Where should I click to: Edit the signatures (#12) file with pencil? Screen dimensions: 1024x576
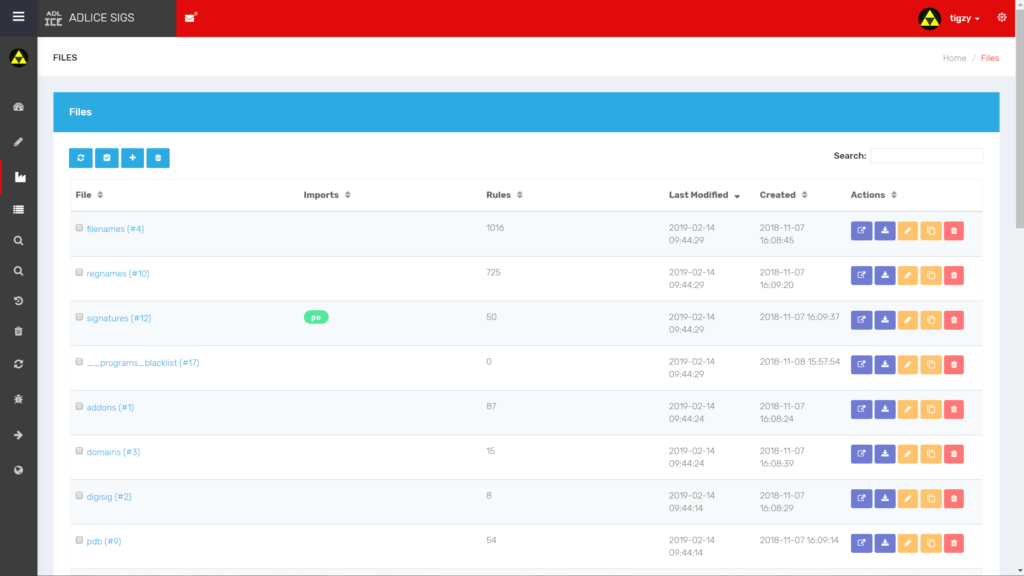(908, 320)
